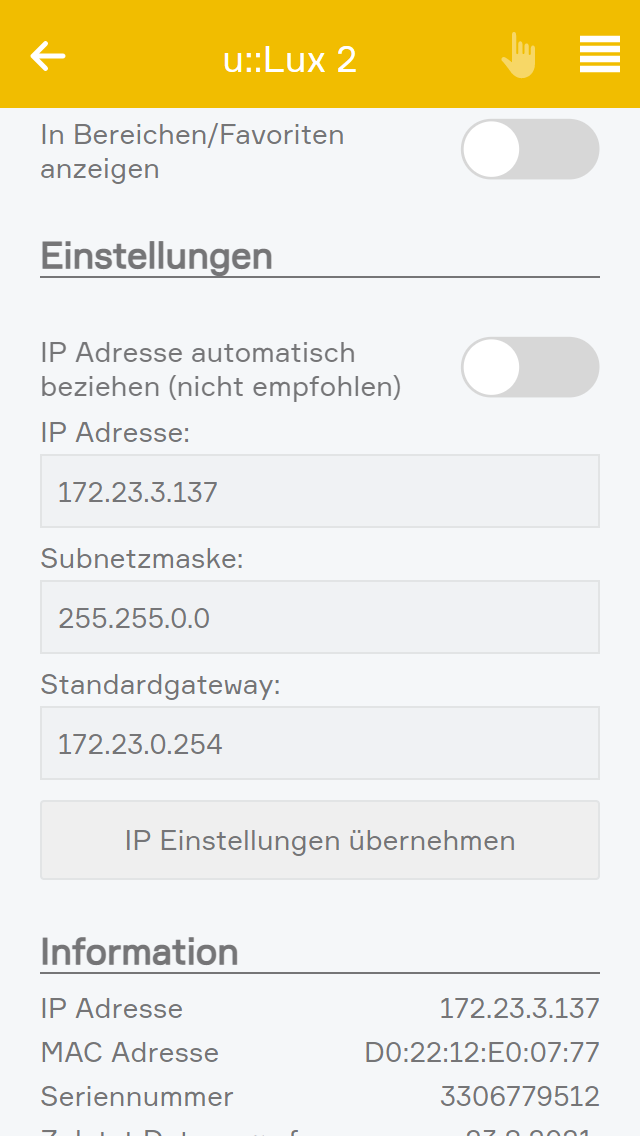640x1136 pixels.
Task: Click the 'Information' section heading
Action: 139,952
